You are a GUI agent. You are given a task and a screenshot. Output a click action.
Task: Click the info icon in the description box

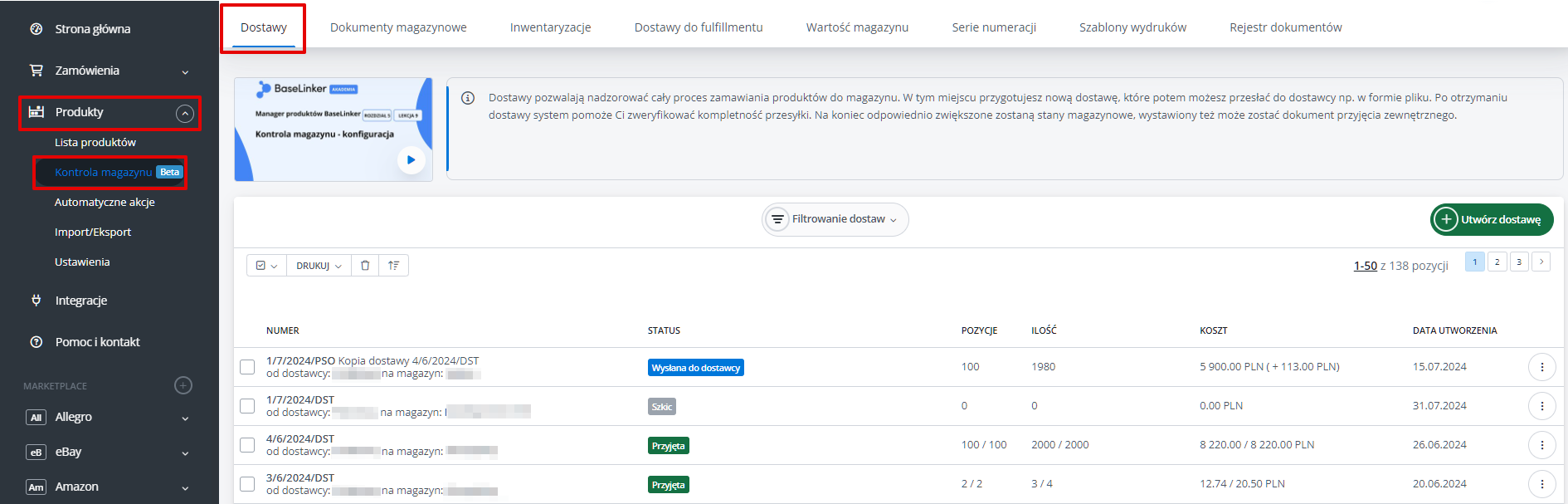pyautogui.click(x=468, y=98)
